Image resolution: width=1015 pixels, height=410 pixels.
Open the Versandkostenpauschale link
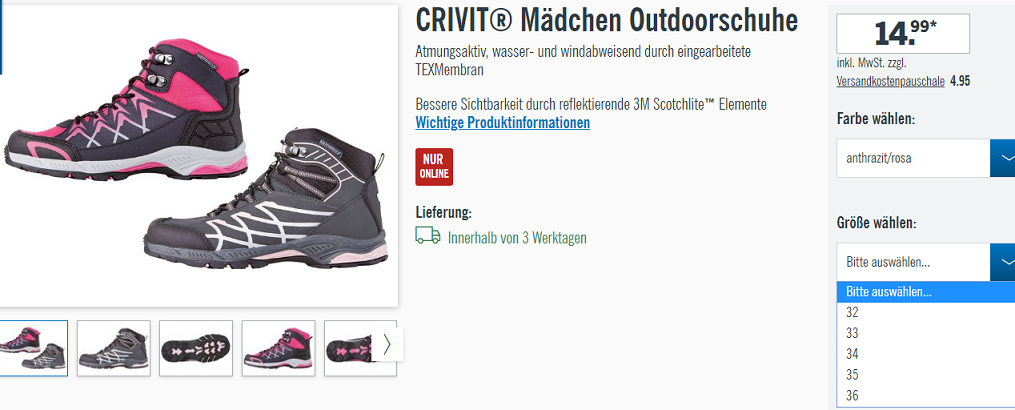point(890,82)
